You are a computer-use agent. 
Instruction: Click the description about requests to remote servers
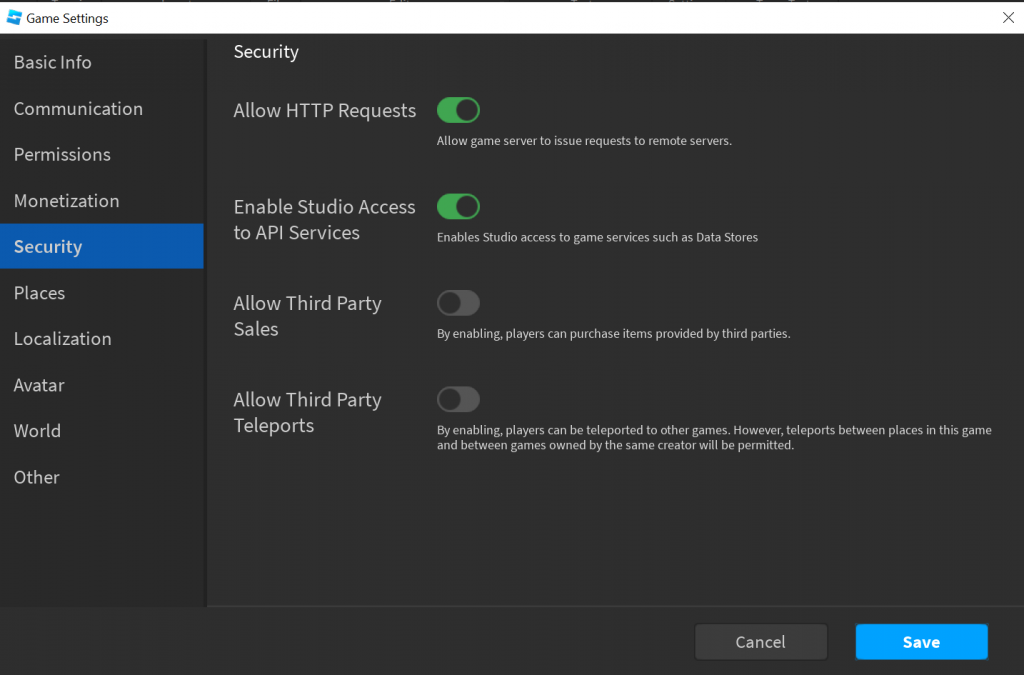click(x=584, y=141)
